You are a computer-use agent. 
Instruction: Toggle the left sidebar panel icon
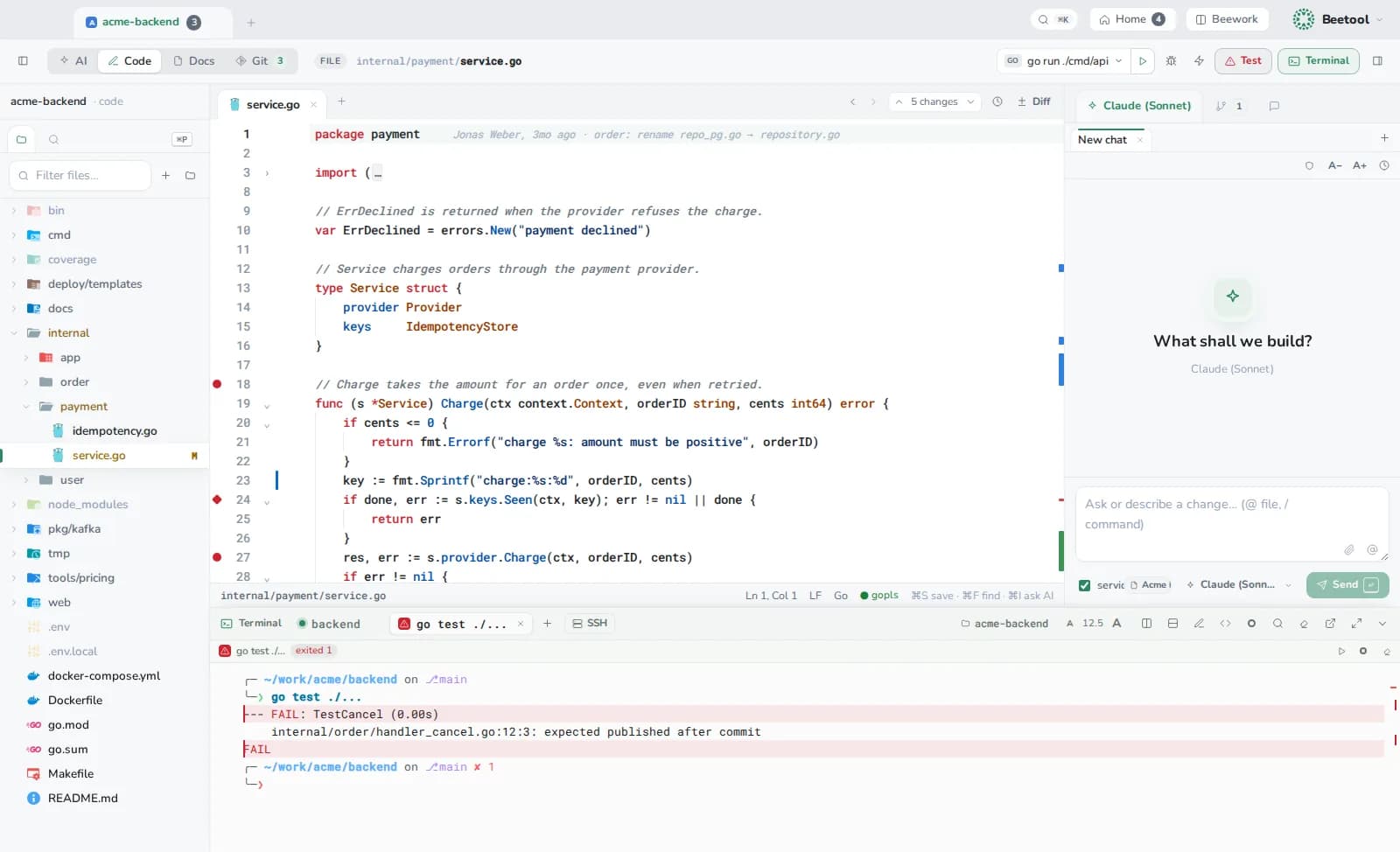[x=23, y=61]
